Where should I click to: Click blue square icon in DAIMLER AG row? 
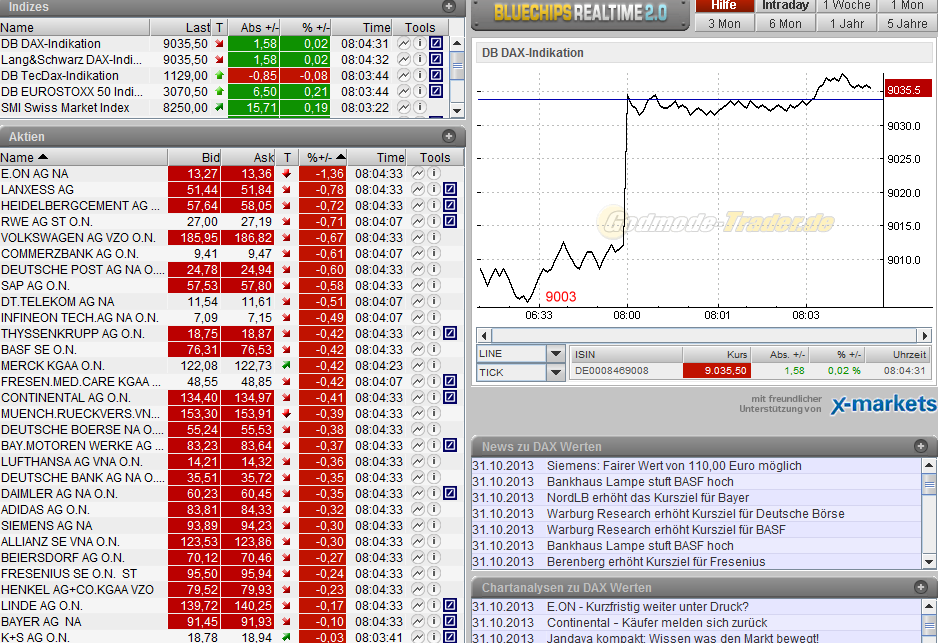[x=450, y=493]
